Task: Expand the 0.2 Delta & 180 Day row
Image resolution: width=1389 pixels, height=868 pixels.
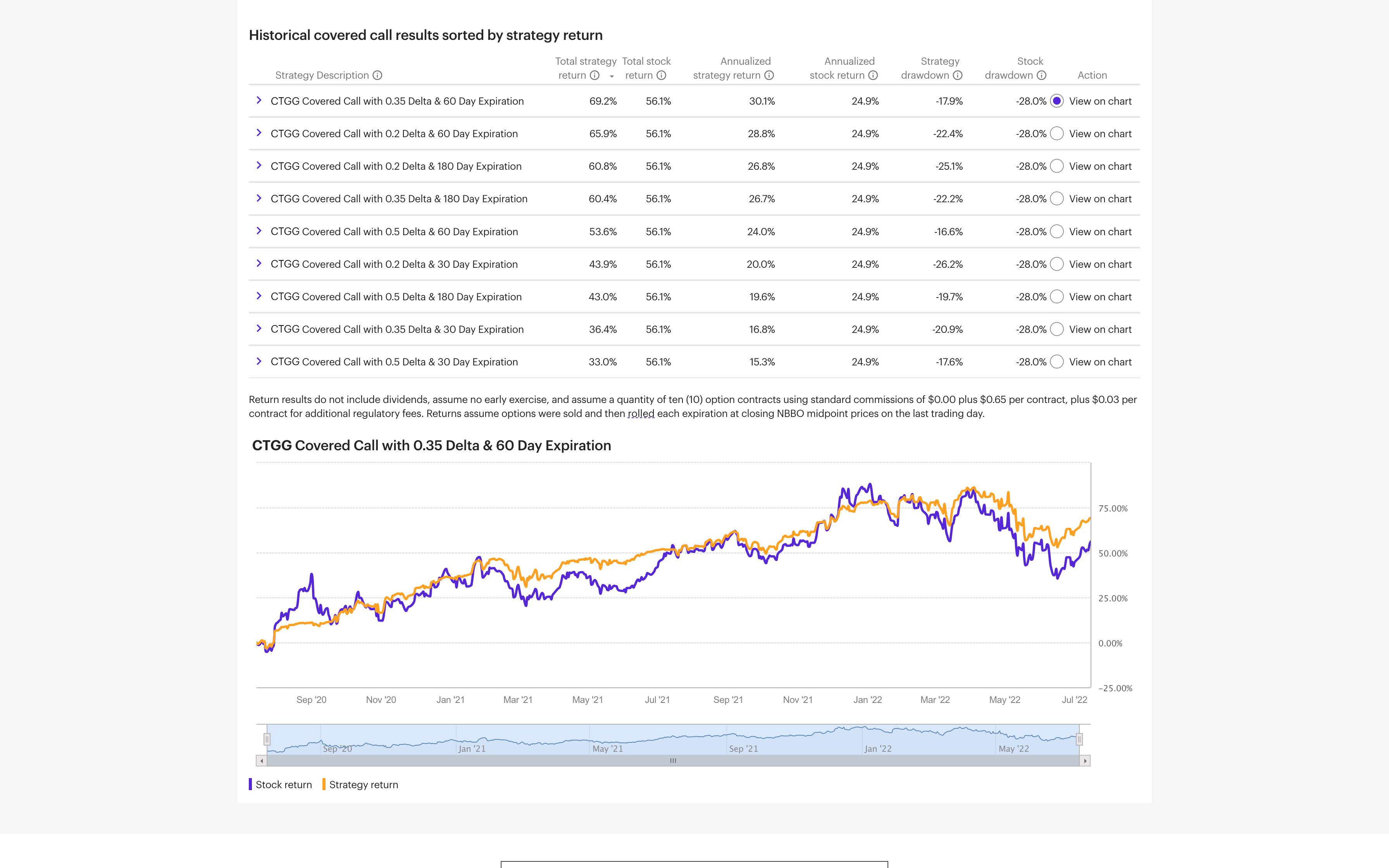Action: [x=259, y=166]
